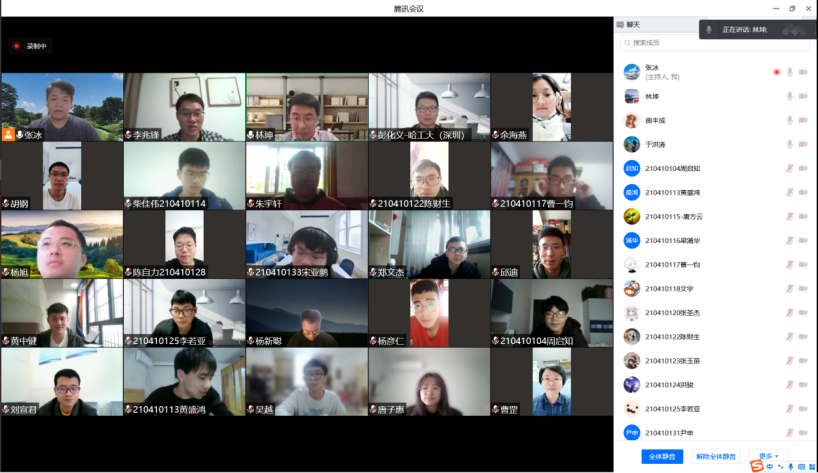
Task: Select 李兆锋's video thumbnail
Action: [184, 106]
